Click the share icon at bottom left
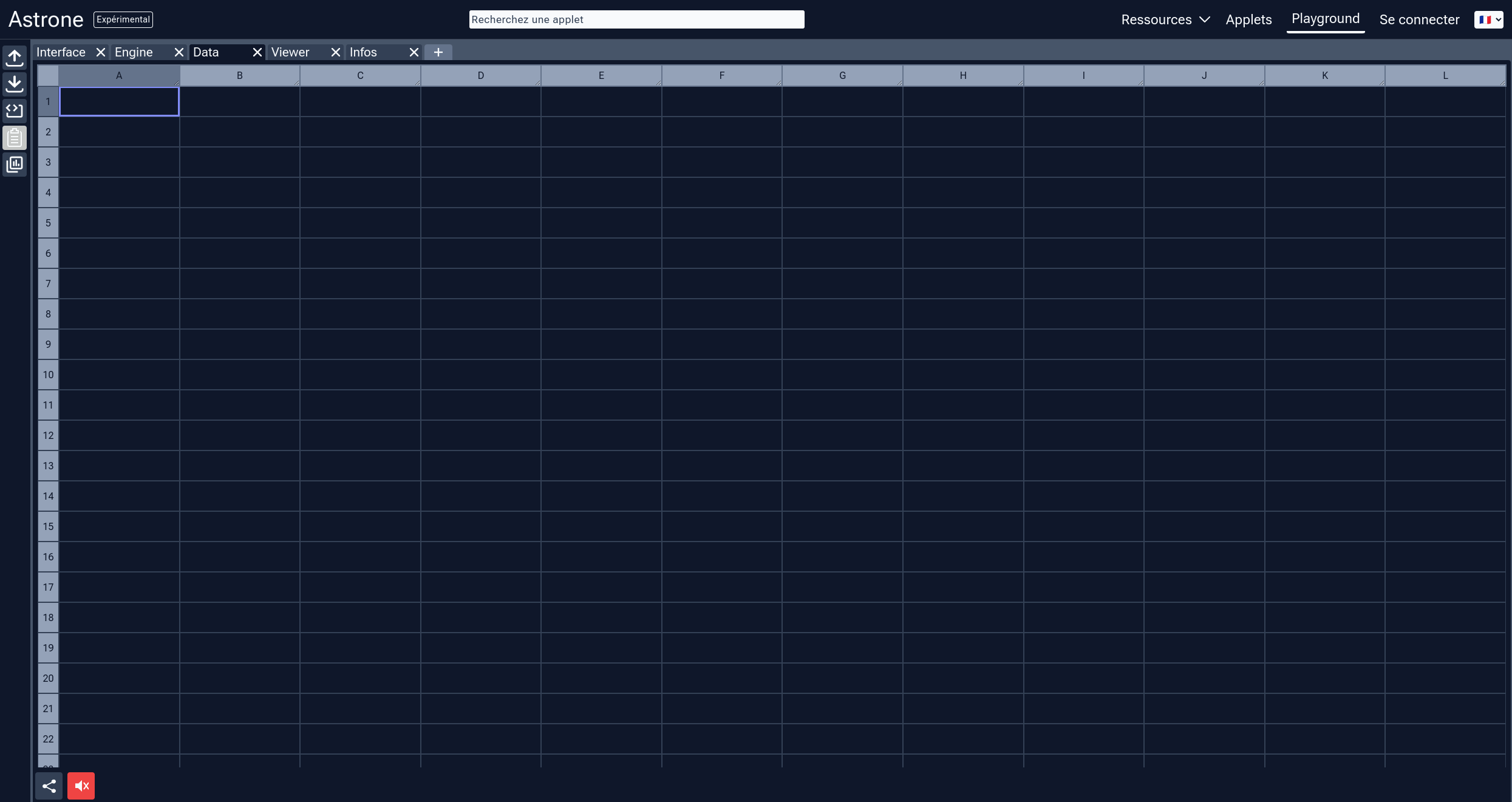The height and width of the screenshot is (802, 1512). 48,786
